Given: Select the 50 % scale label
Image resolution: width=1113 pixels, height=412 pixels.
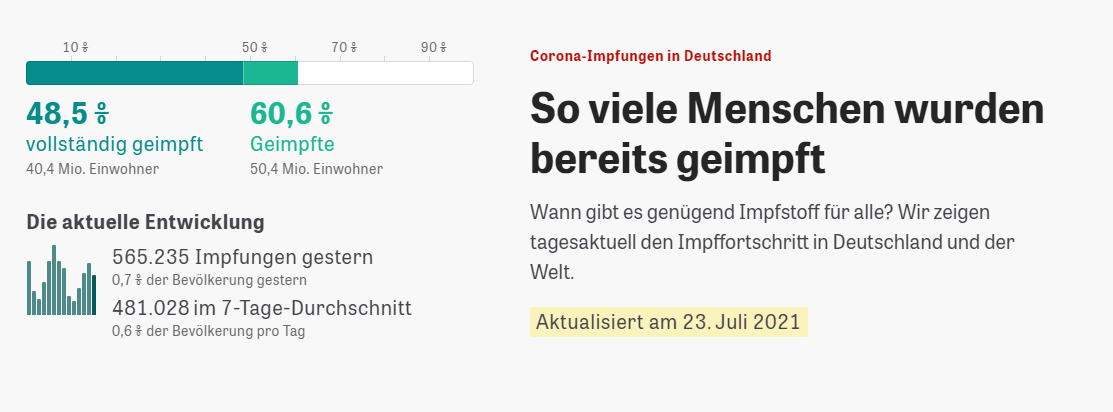Looking at the screenshot, I should [x=255, y=47].
